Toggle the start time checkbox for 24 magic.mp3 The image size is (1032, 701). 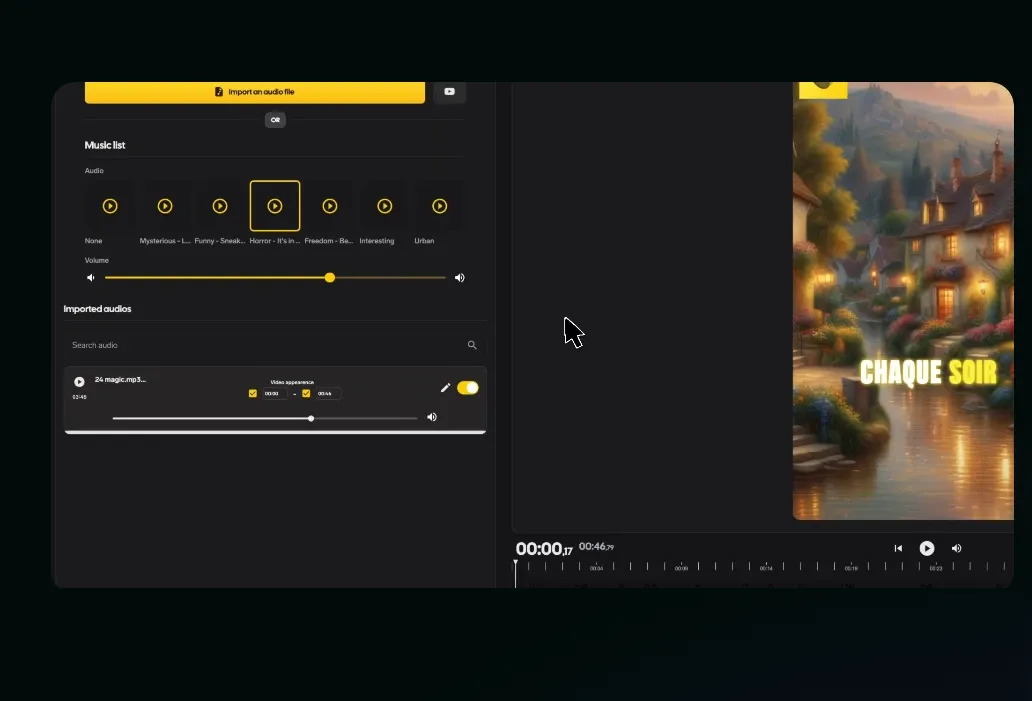[253, 394]
